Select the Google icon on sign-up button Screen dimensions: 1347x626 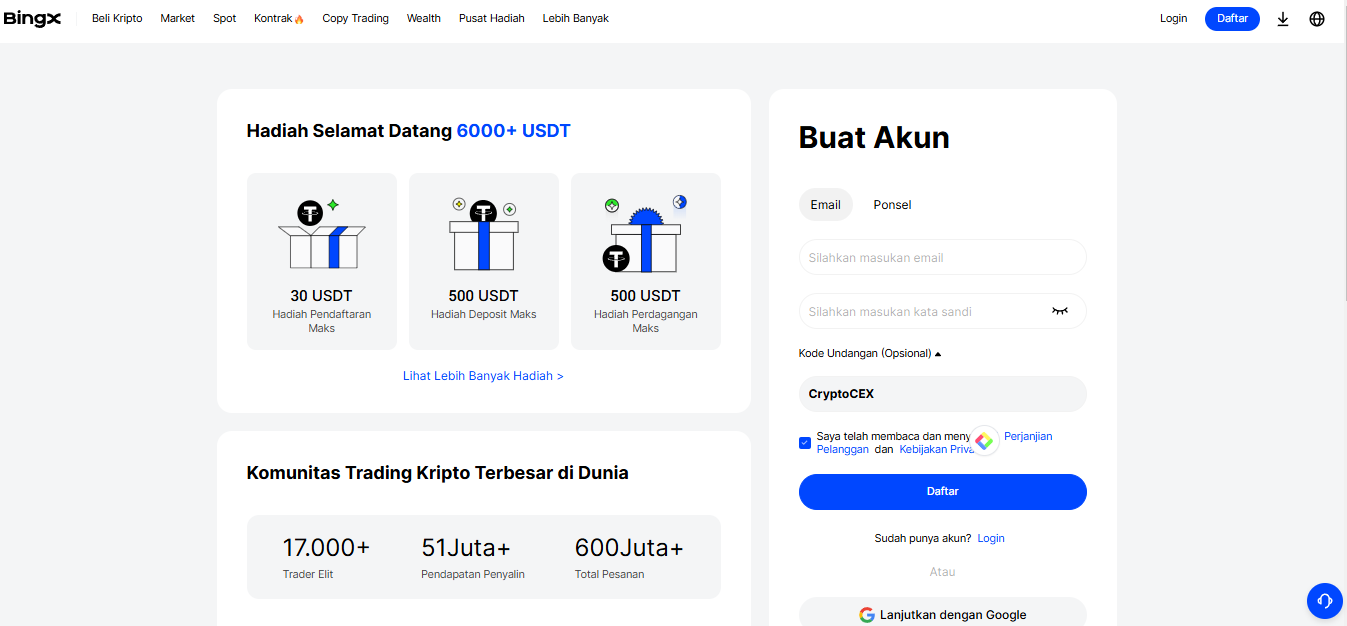(866, 614)
